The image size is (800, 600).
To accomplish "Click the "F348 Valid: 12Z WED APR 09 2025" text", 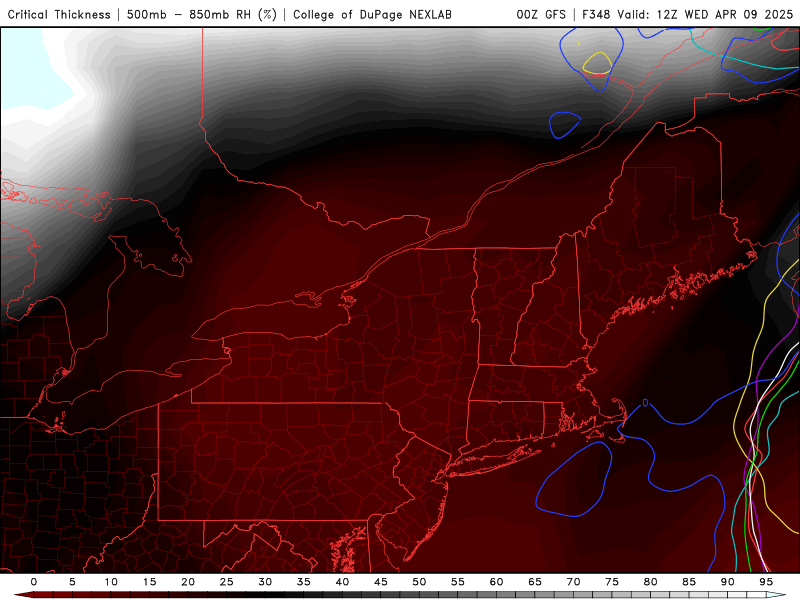I will pyautogui.click(x=687, y=14).
